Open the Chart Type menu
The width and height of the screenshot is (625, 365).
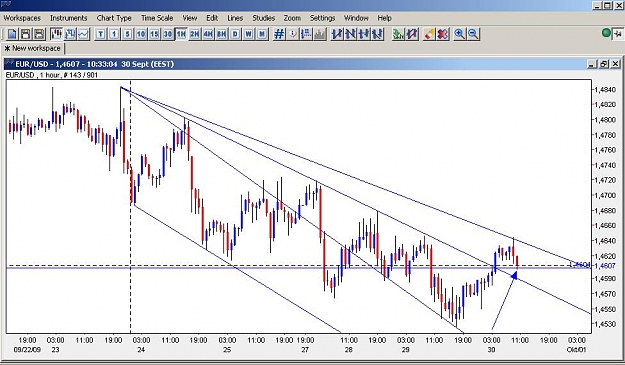point(114,18)
